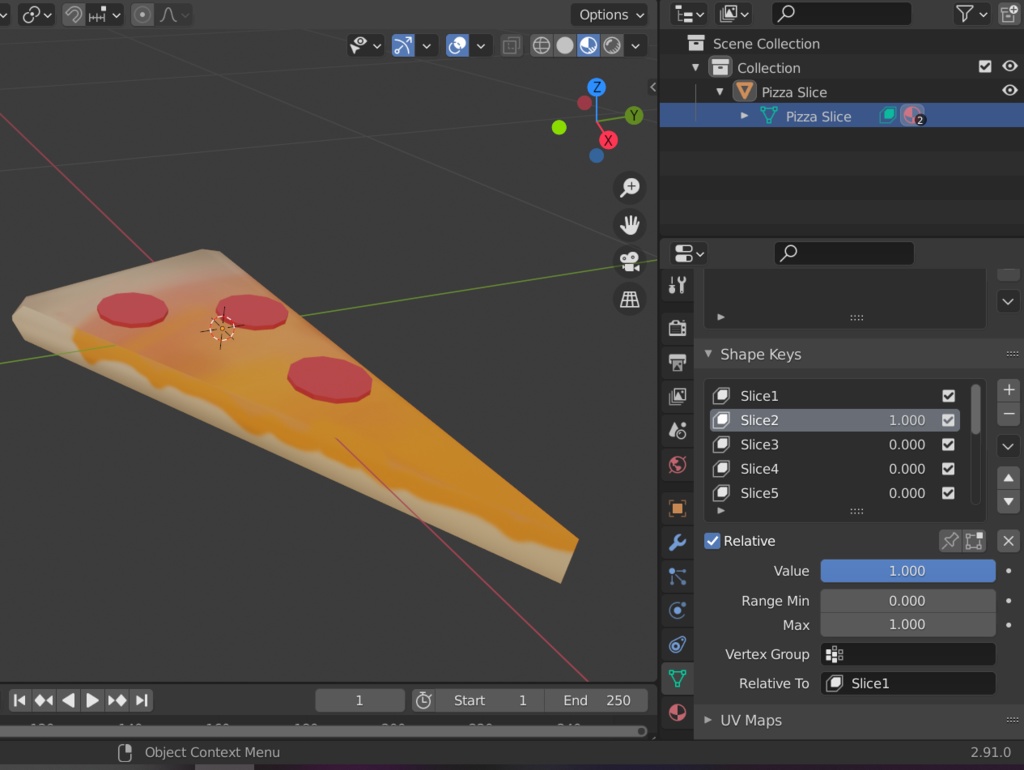1024x770 pixels.
Task: Open the Options menu in the viewport header
Action: [608, 14]
